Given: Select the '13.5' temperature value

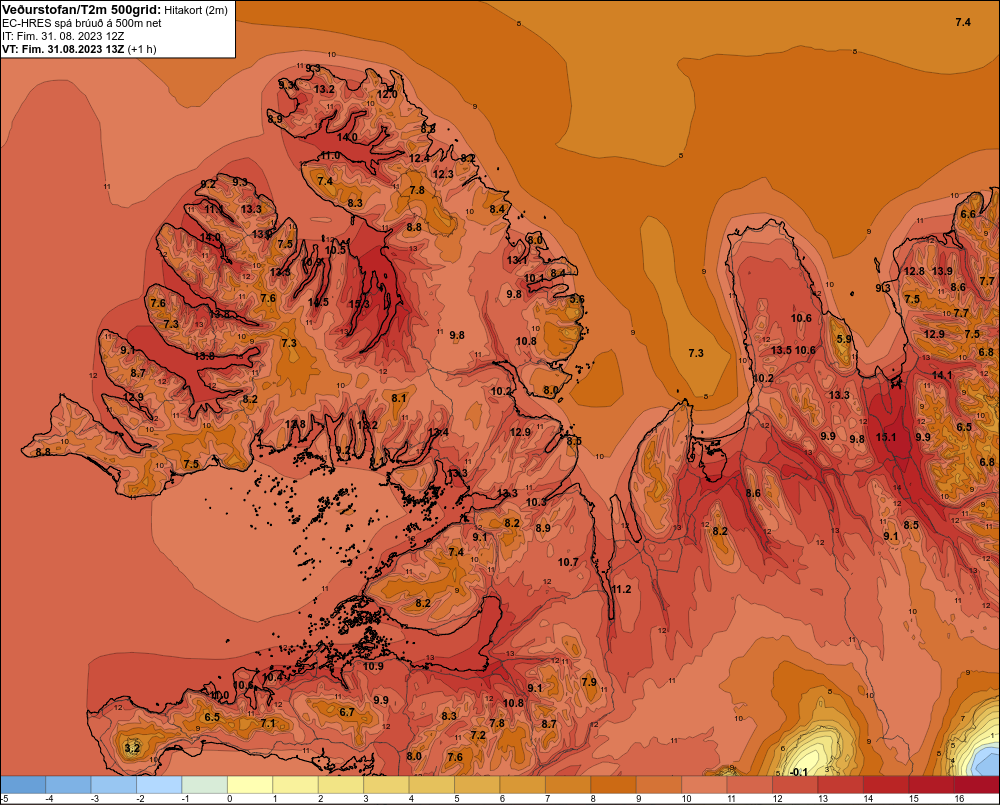Looking at the screenshot, I should (781, 350).
